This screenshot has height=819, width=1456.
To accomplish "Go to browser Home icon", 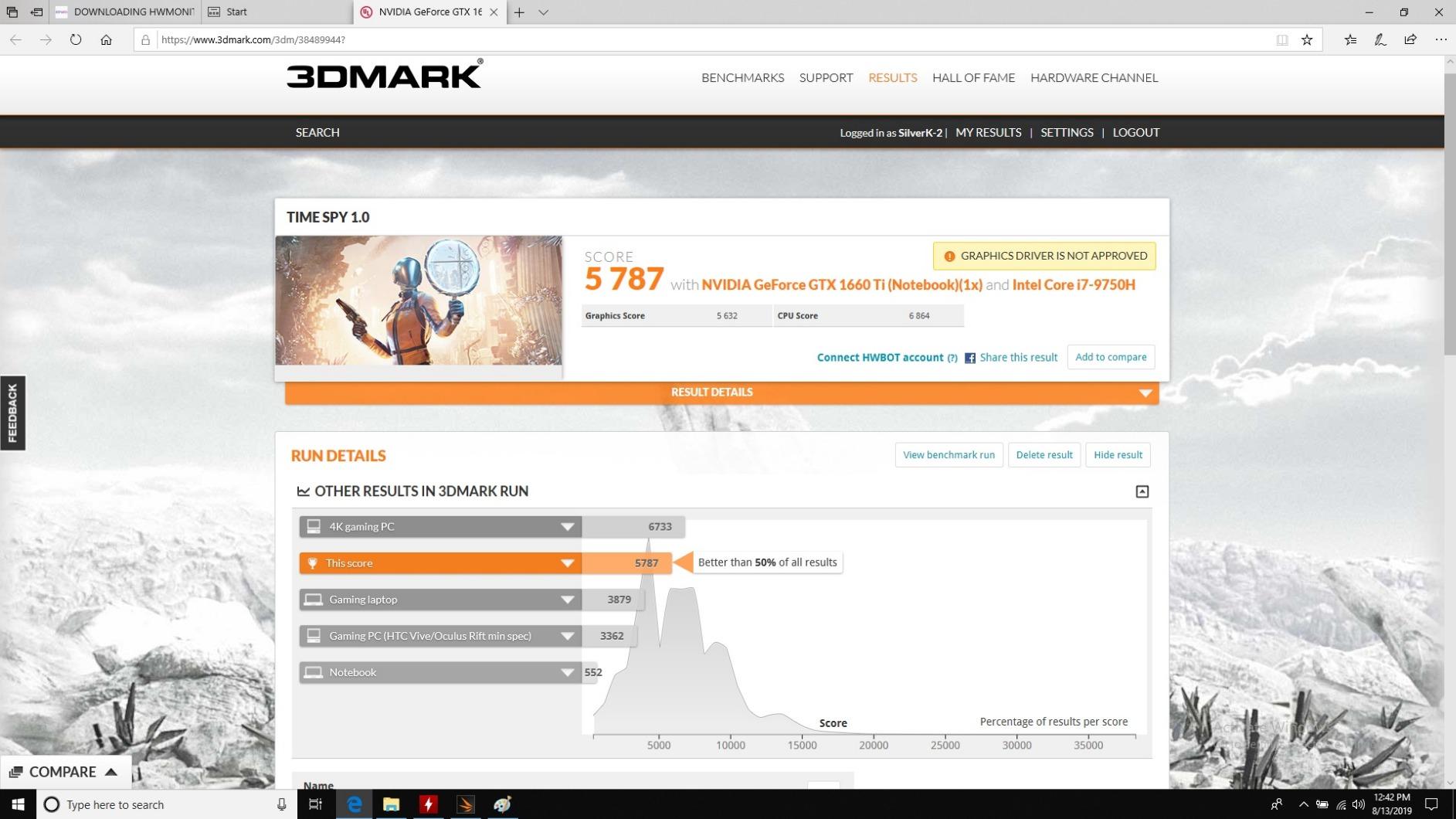I will (106, 39).
